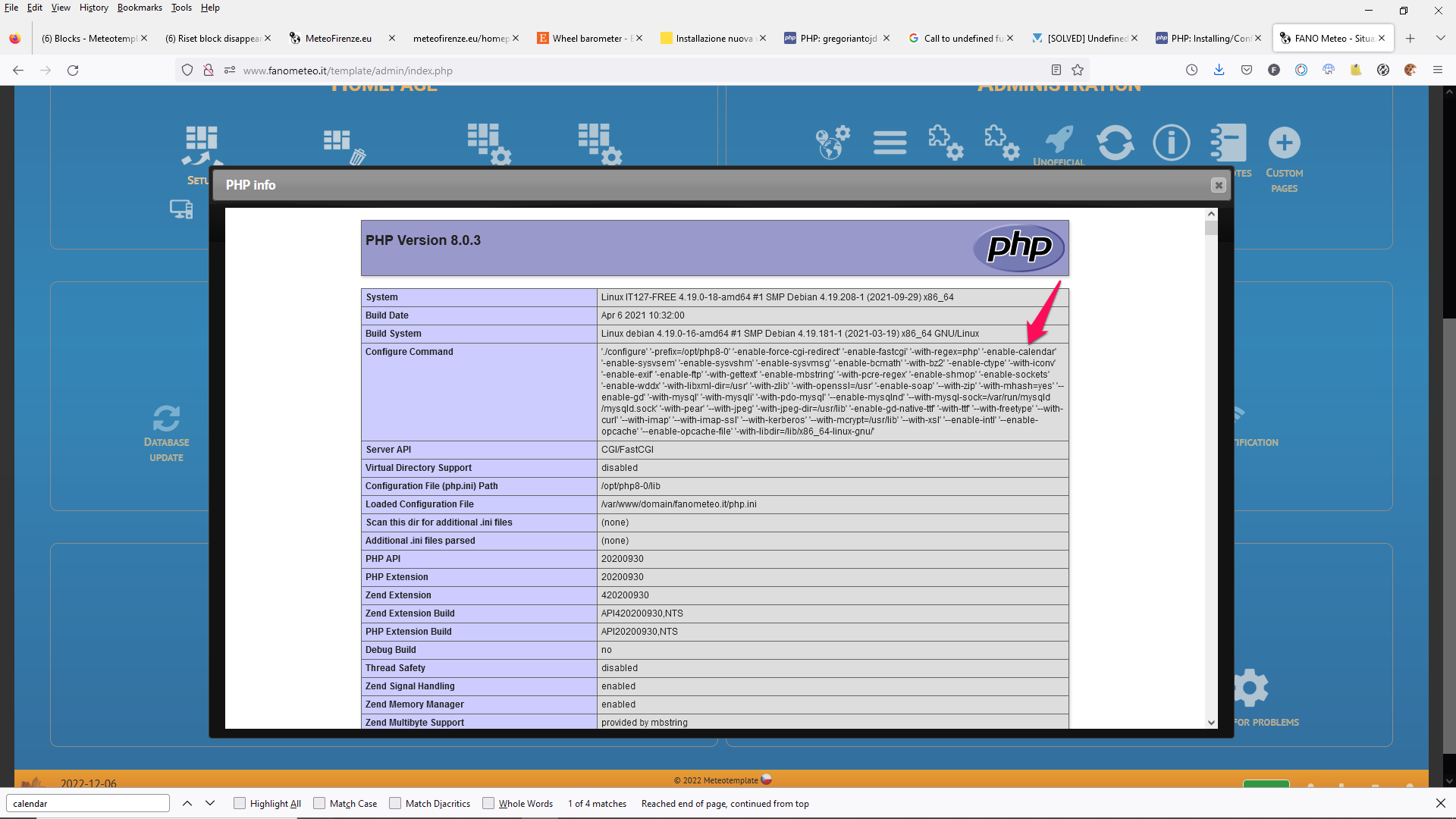The image size is (1456, 819).
Task: Bookmark this page with the star icon
Action: tap(1078, 71)
